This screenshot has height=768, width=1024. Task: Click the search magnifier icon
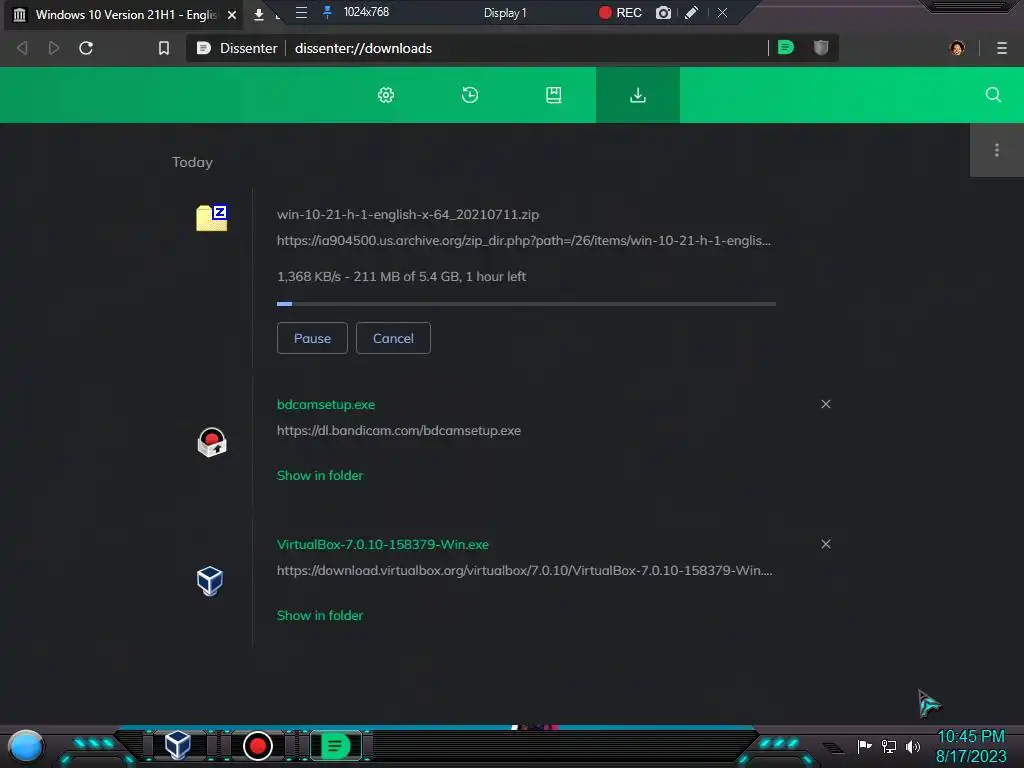point(993,95)
